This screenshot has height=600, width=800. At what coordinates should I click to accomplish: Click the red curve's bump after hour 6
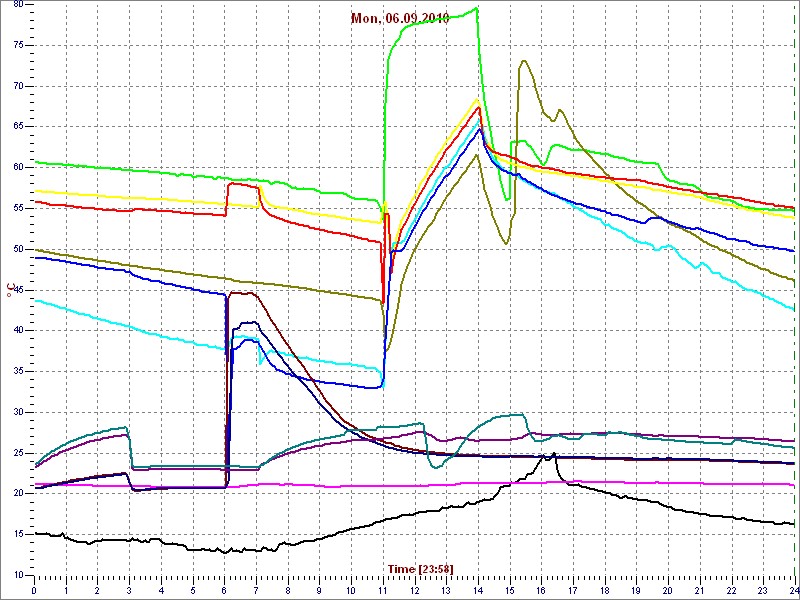coord(242,184)
